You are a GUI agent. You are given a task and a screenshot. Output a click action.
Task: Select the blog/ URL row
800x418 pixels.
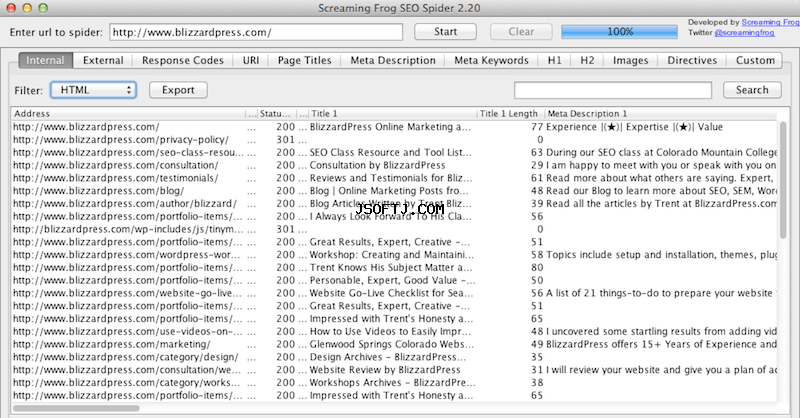[x=394, y=191]
